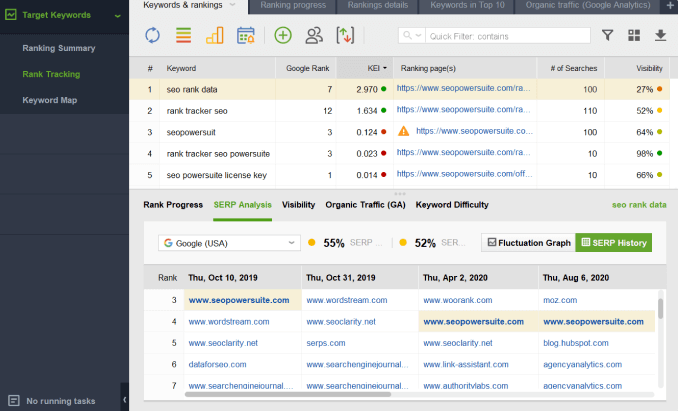Open the grid workspace layout icon
Viewport: 678px width, 411px height.
point(634,35)
